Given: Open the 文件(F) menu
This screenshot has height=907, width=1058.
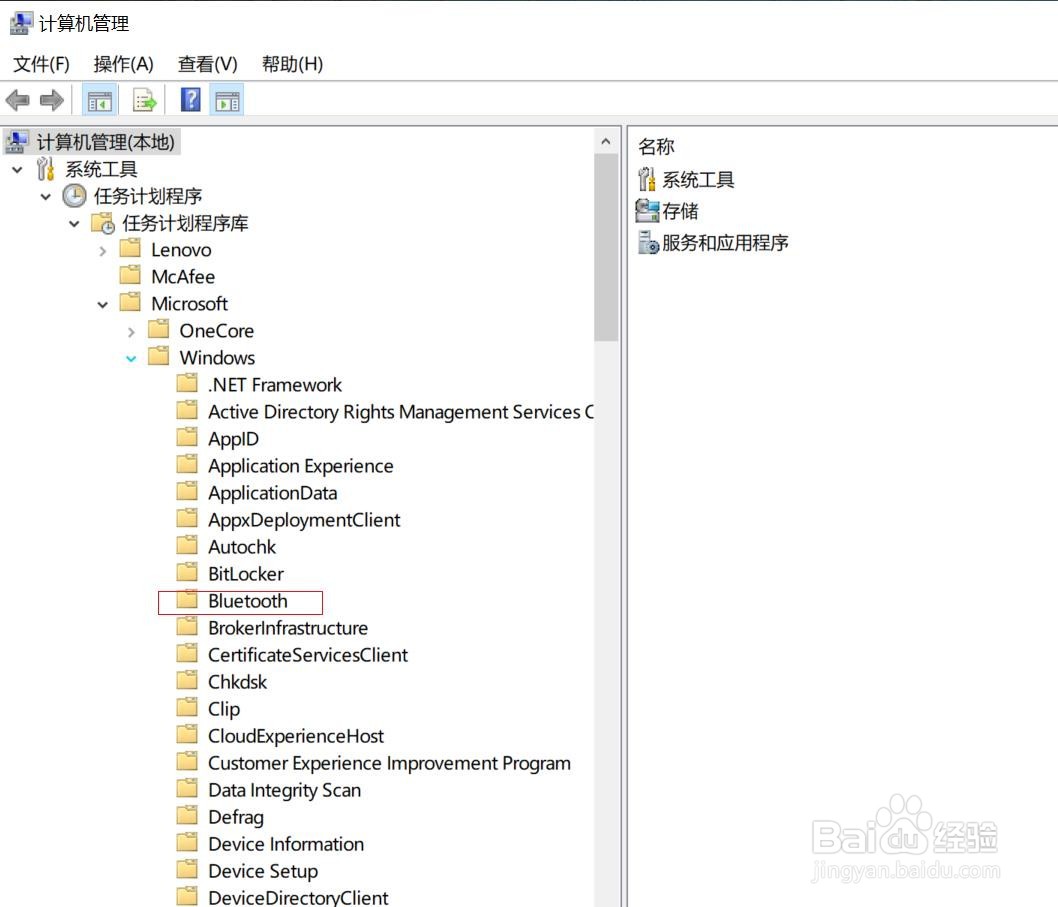Looking at the screenshot, I should pyautogui.click(x=41, y=64).
